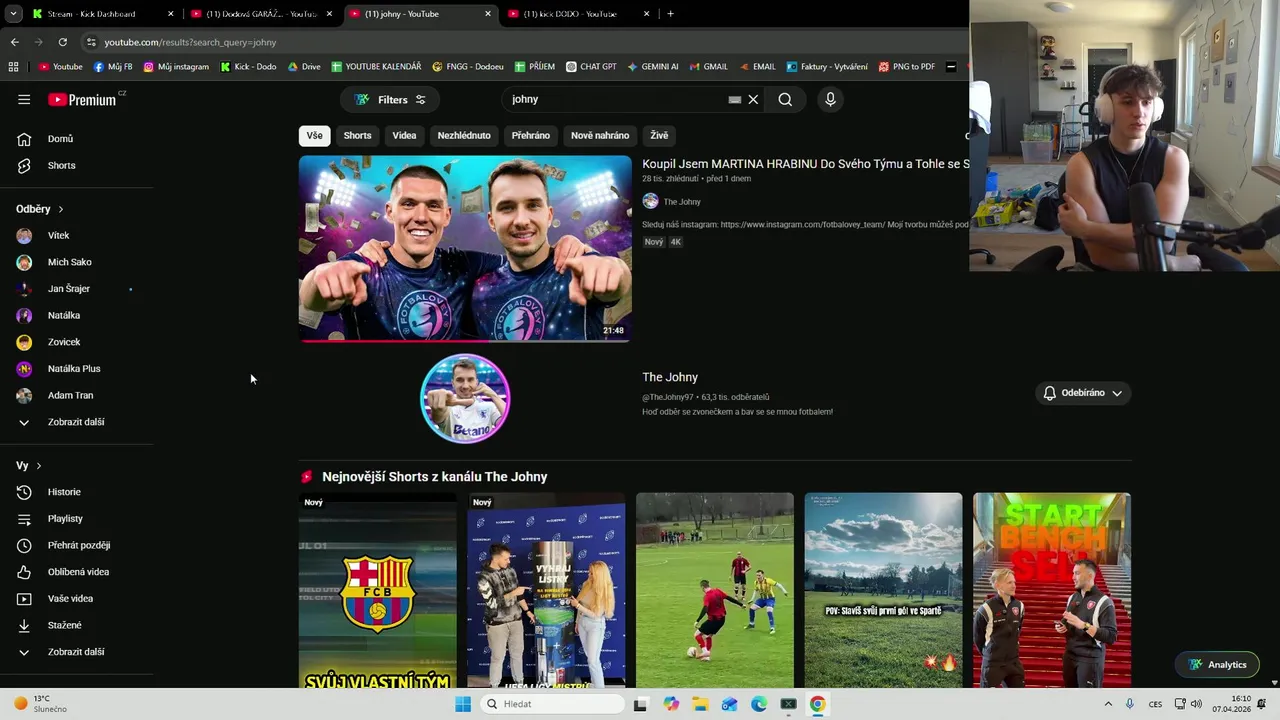Click the Windows taskbar Hledat search box
This screenshot has width=1280, height=720.
pyautogui.click(x=552, y=704)
